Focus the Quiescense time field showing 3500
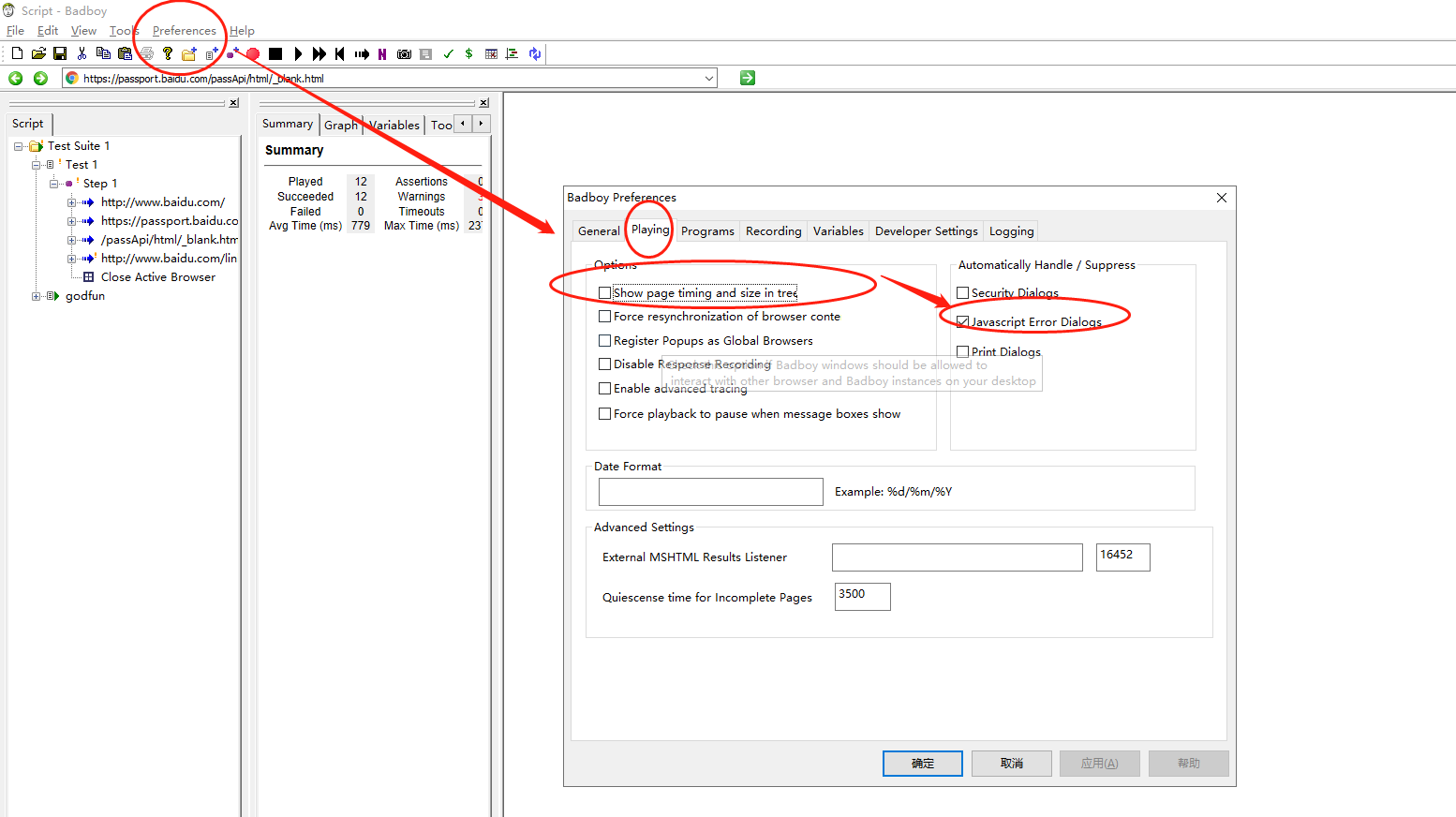Image resolution: width=1456 pixels, height=817 pixels. click(863, 597)
